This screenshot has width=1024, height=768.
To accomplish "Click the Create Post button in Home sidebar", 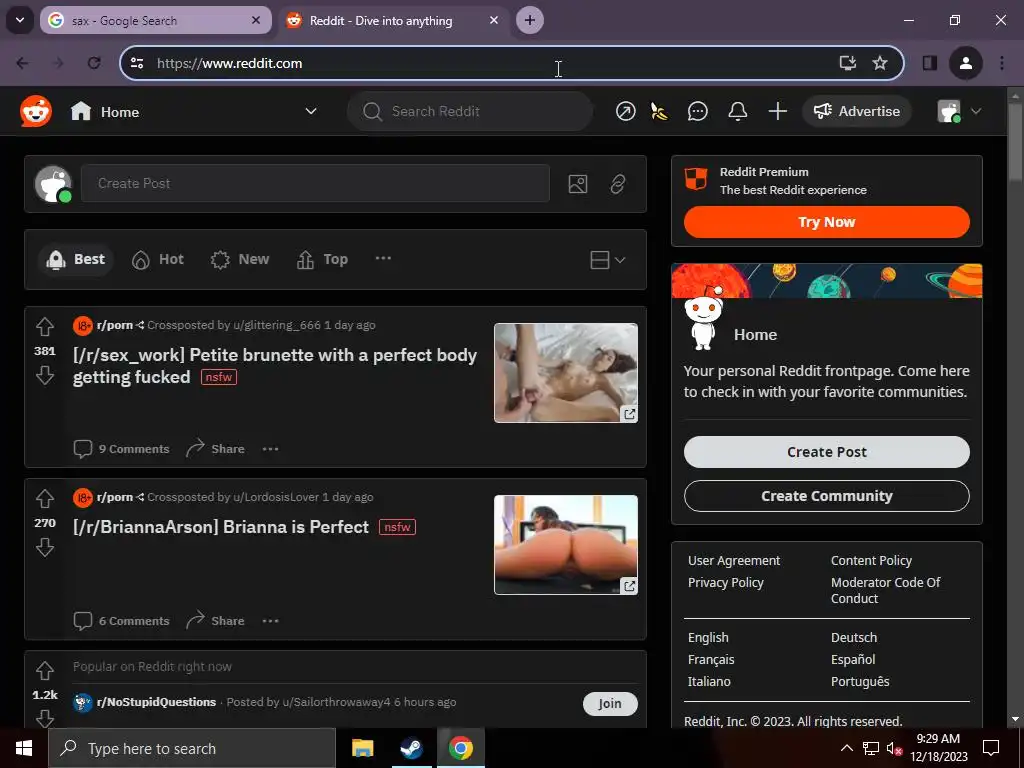I will point(826,452).
